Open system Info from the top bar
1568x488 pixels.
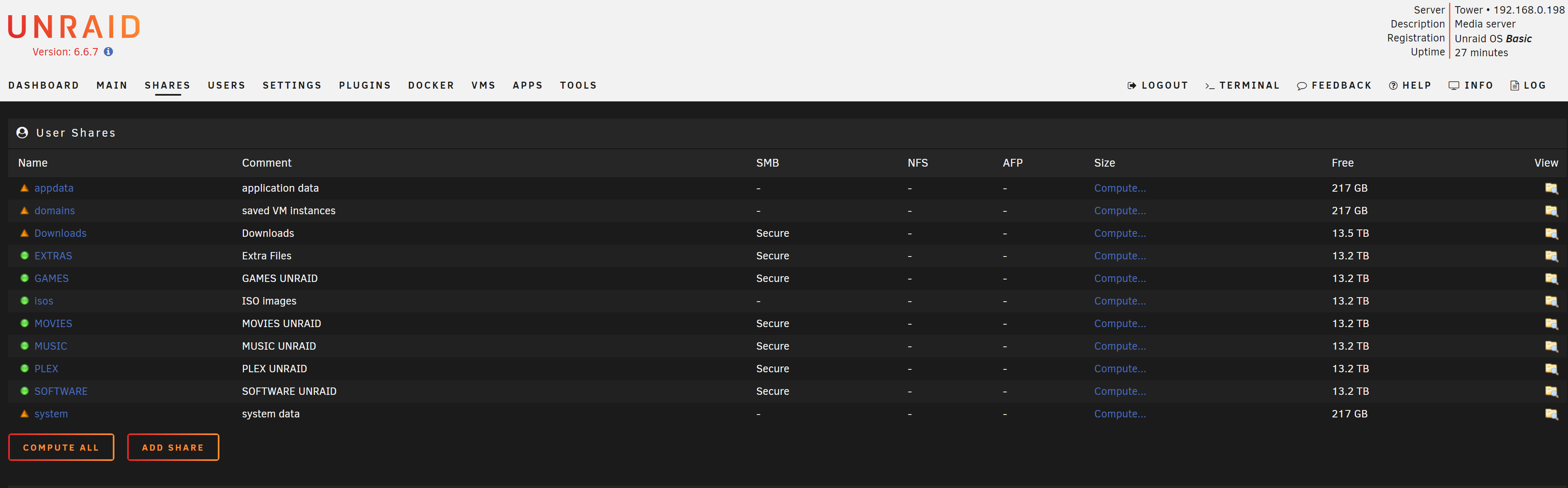tap(1471, 85)
